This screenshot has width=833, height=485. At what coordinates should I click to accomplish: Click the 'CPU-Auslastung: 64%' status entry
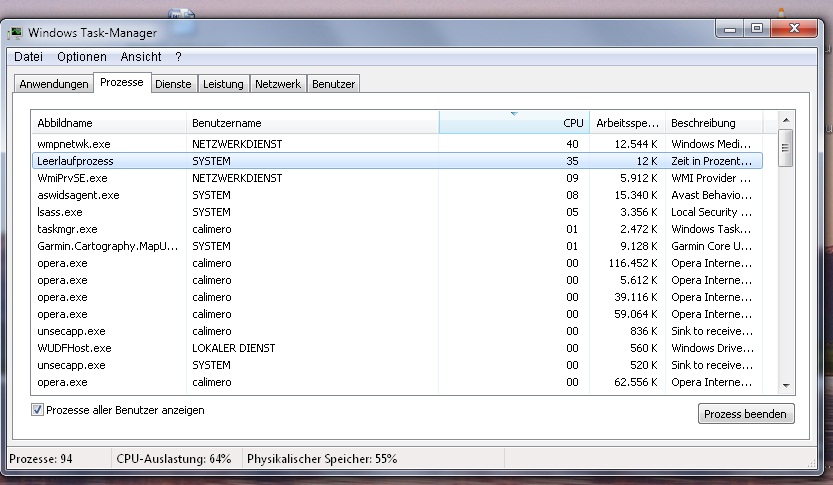click(x=174, y=458)
